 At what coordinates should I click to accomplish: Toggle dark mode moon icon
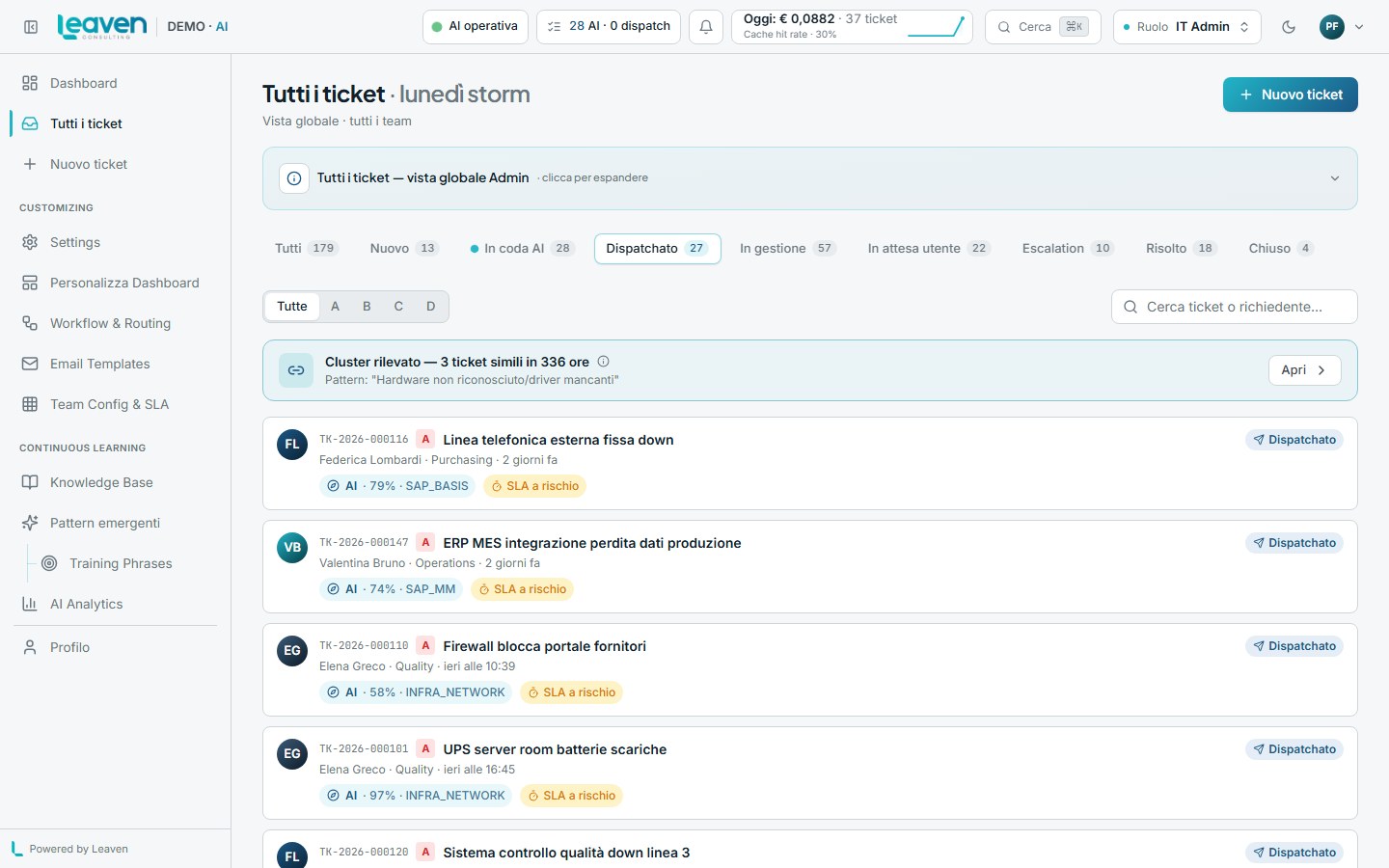coord(1289,27)
